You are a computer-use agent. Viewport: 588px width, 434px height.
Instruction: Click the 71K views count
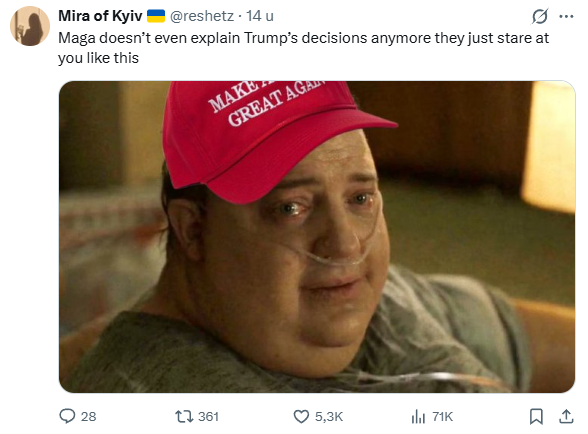pyautogui.click(x=442, y=416)
